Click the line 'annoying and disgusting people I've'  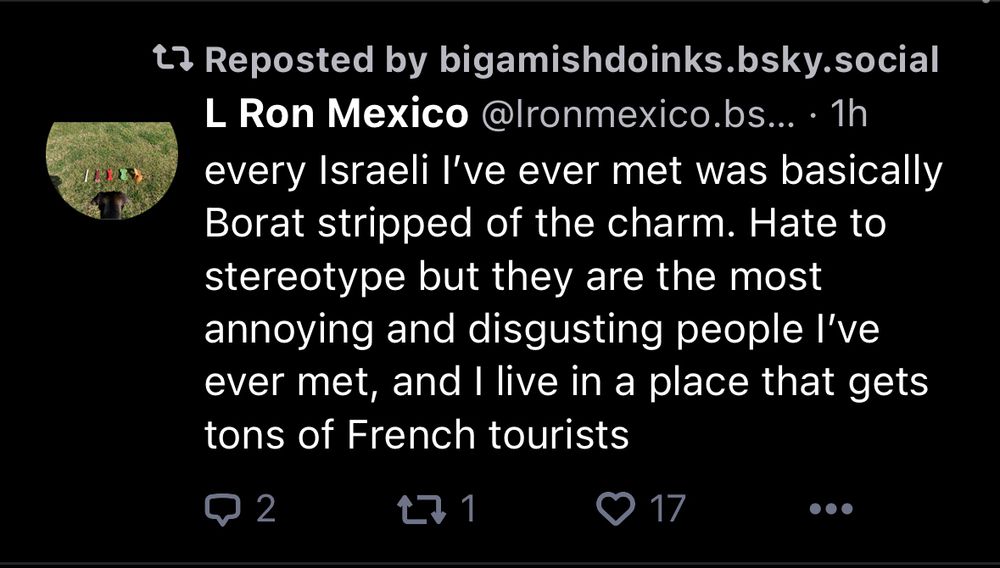tap(540, 330)
